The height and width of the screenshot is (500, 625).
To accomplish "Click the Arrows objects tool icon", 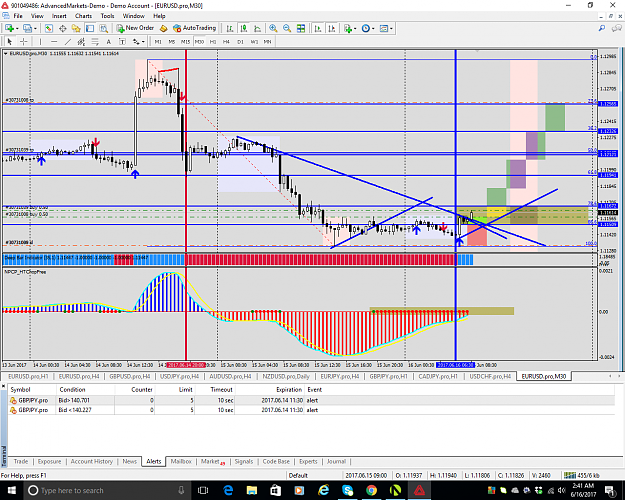I will [x=136, y=41].
